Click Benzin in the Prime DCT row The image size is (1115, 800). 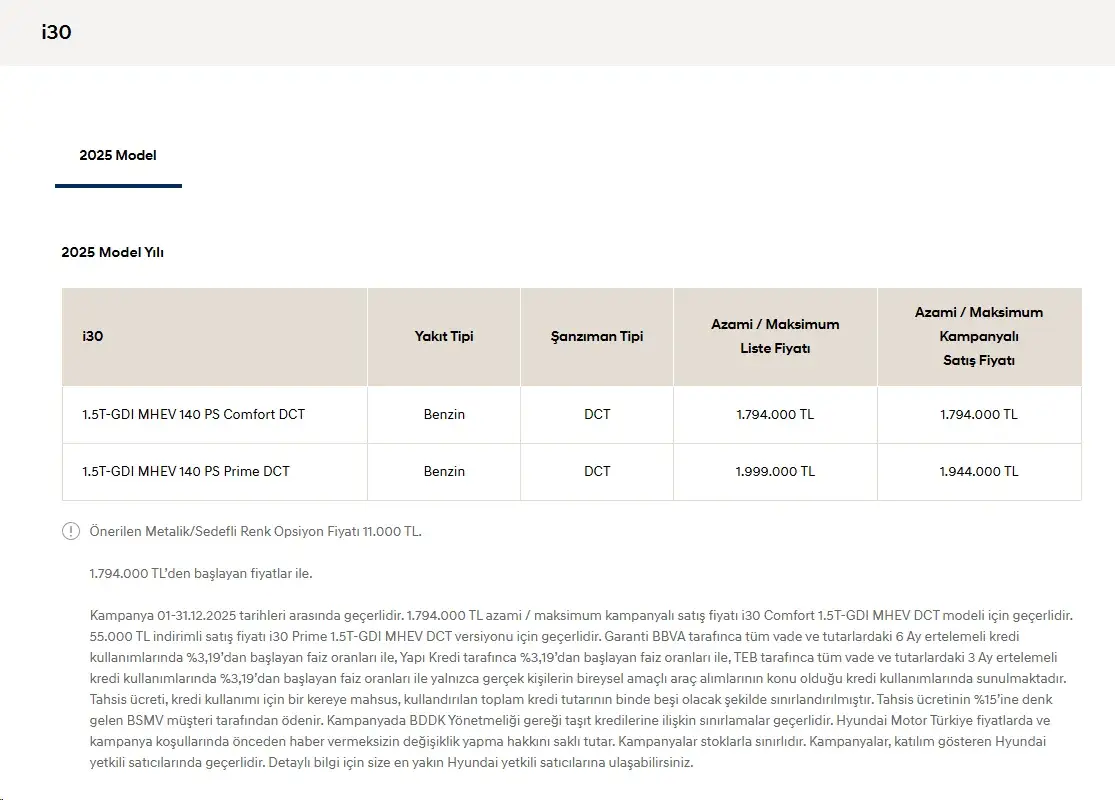coord(444,471)
